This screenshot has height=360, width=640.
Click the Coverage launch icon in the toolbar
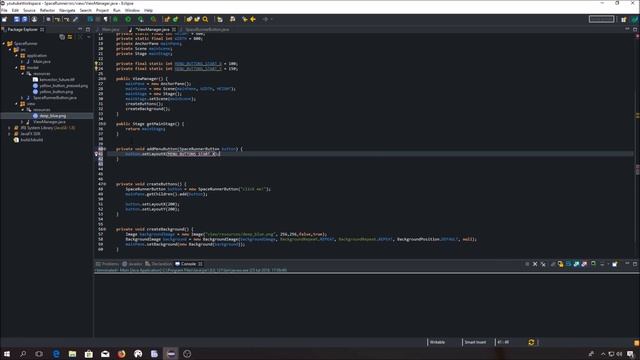[140, 19]
